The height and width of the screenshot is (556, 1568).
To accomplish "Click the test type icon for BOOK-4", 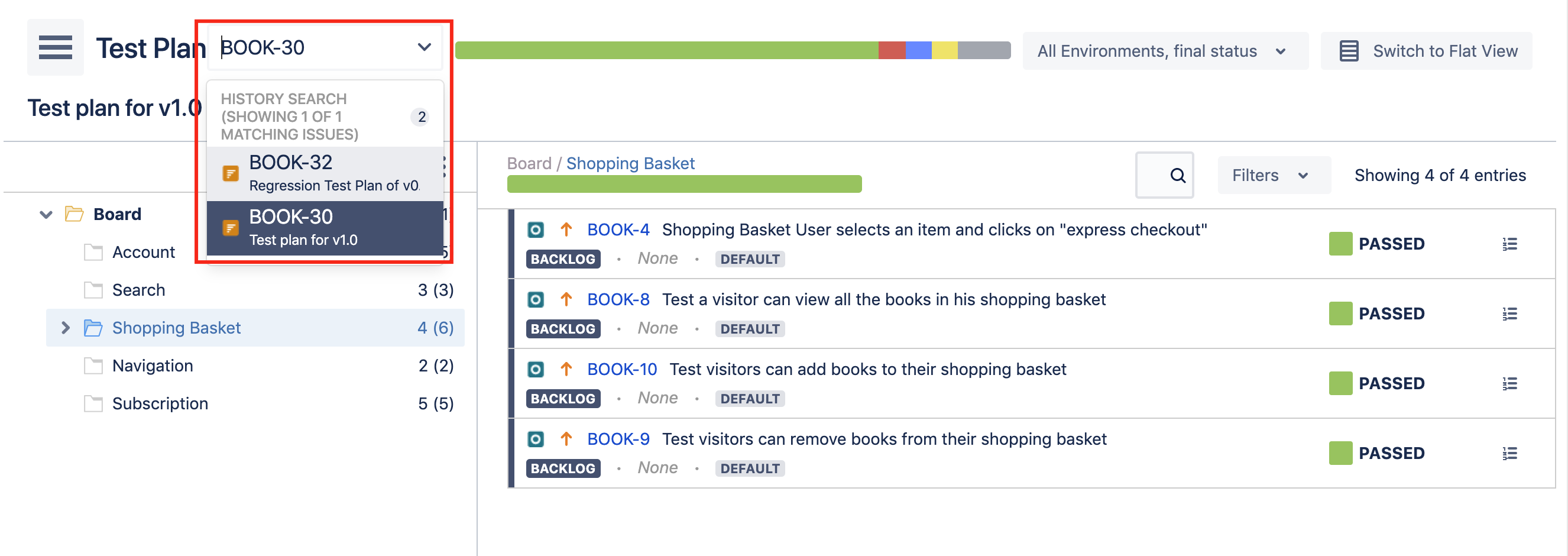I will tap(535, 229).
